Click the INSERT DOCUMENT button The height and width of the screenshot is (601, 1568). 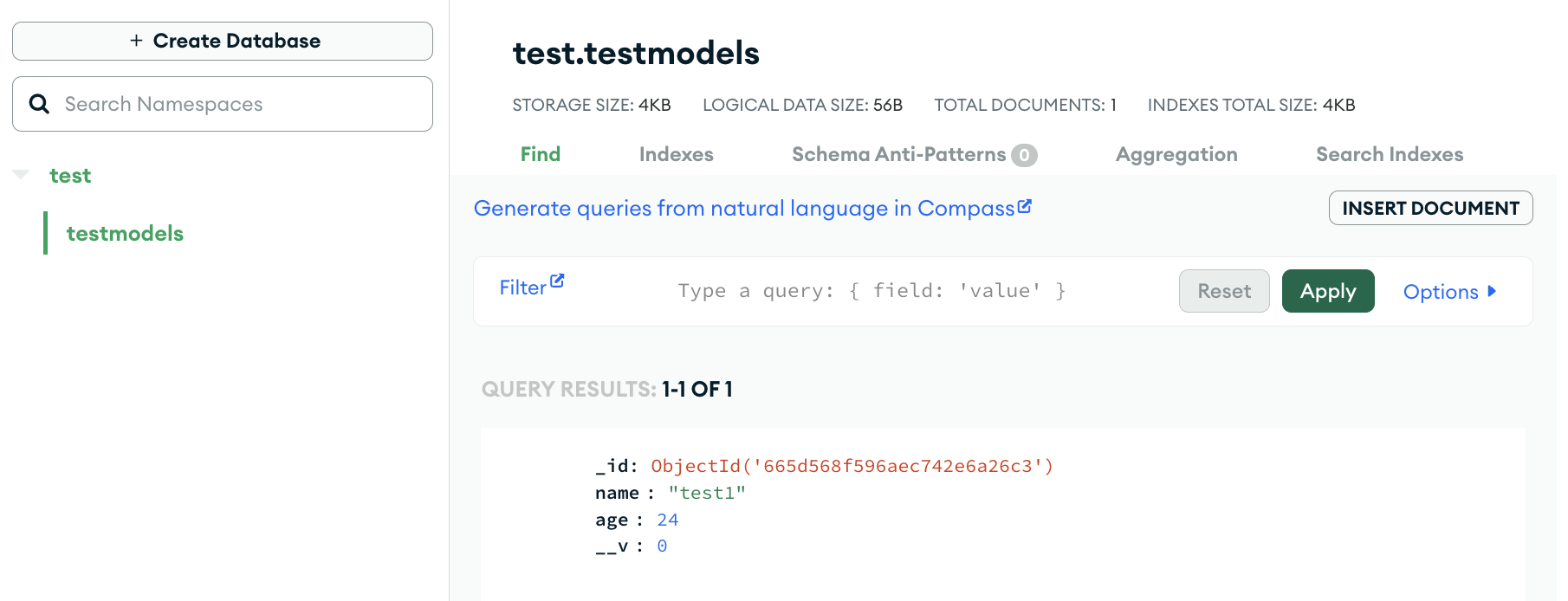(1429, 208)
